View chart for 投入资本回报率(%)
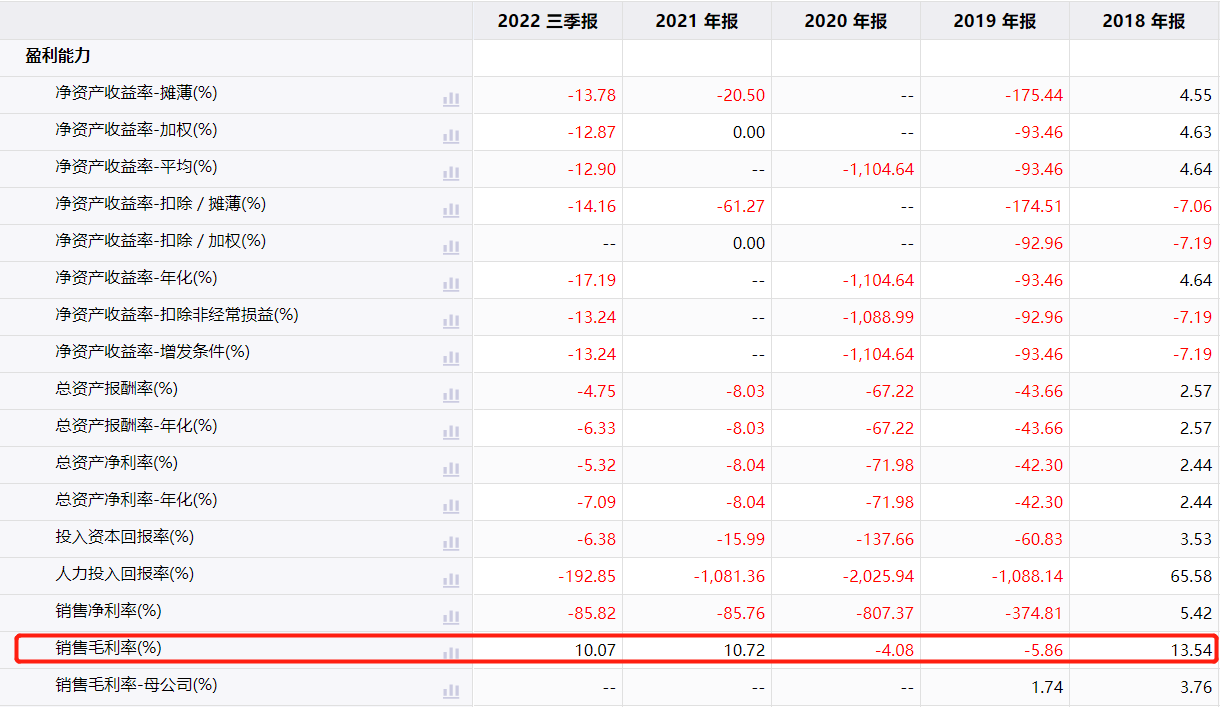Viewport: 1220px width, 707px height. pos(451,542)
